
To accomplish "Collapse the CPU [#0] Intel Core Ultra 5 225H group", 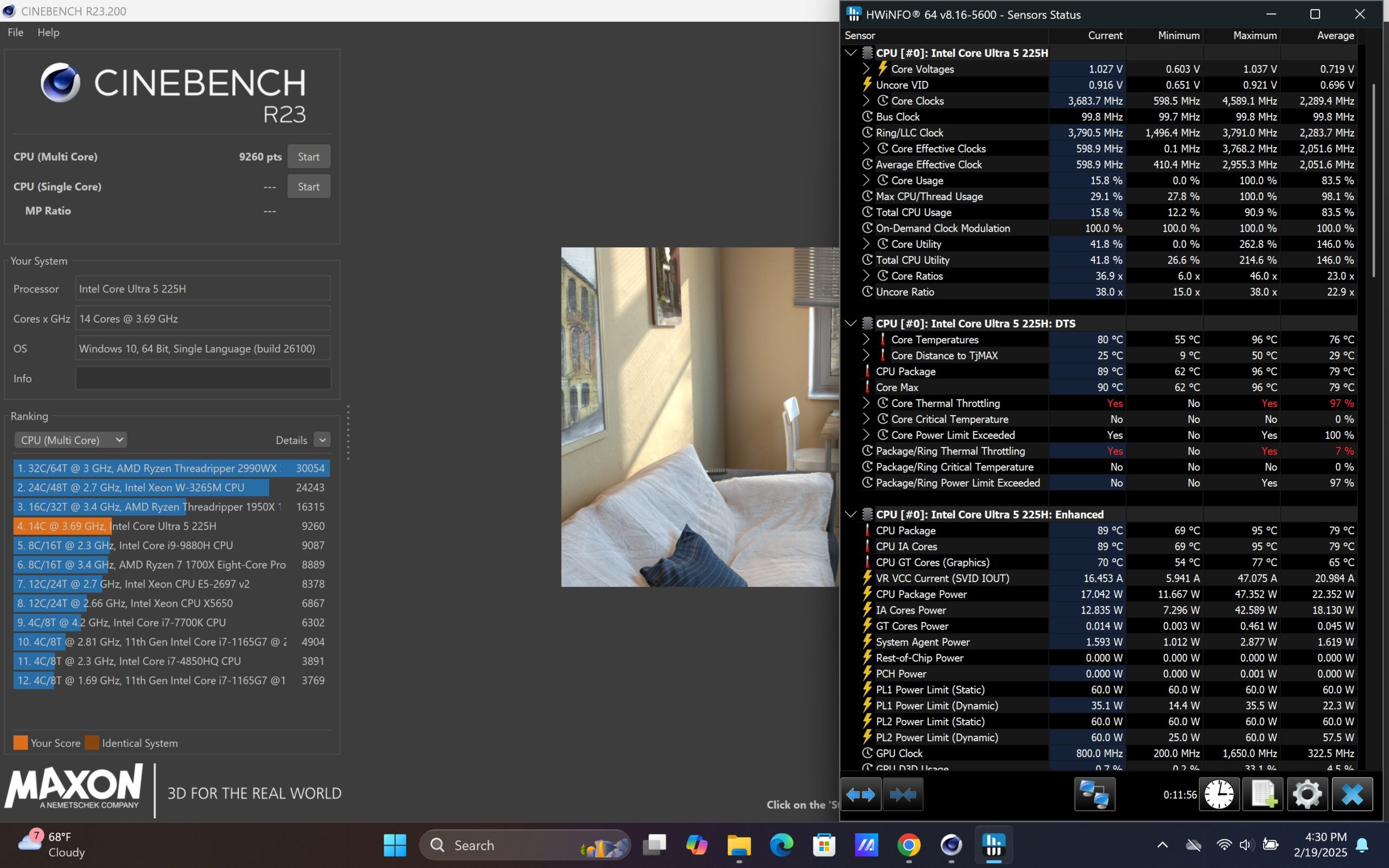I will tap(851, 53).
